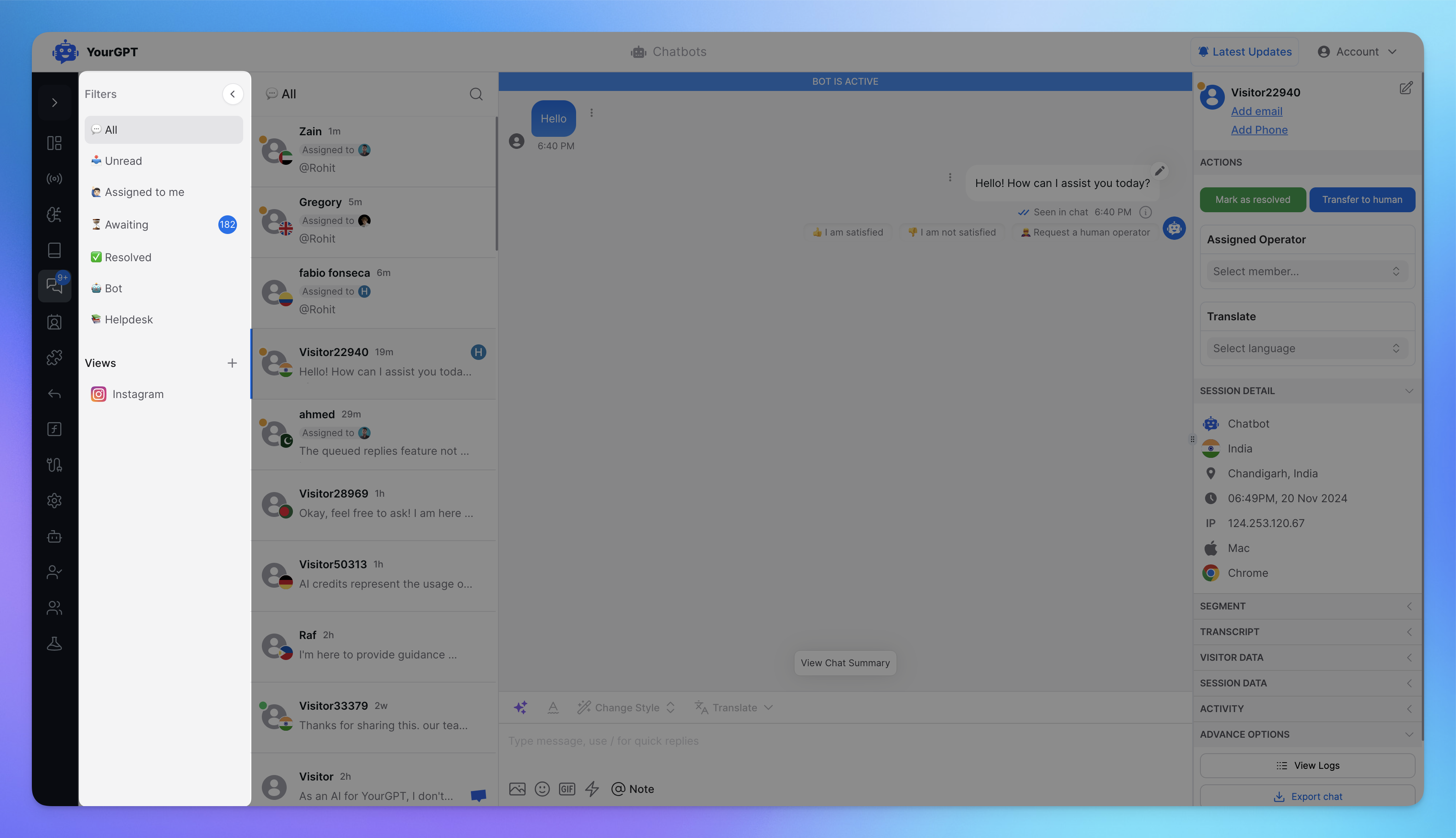
Task: Select the Helpdesk filter
Action: click(x=164, y=319)
